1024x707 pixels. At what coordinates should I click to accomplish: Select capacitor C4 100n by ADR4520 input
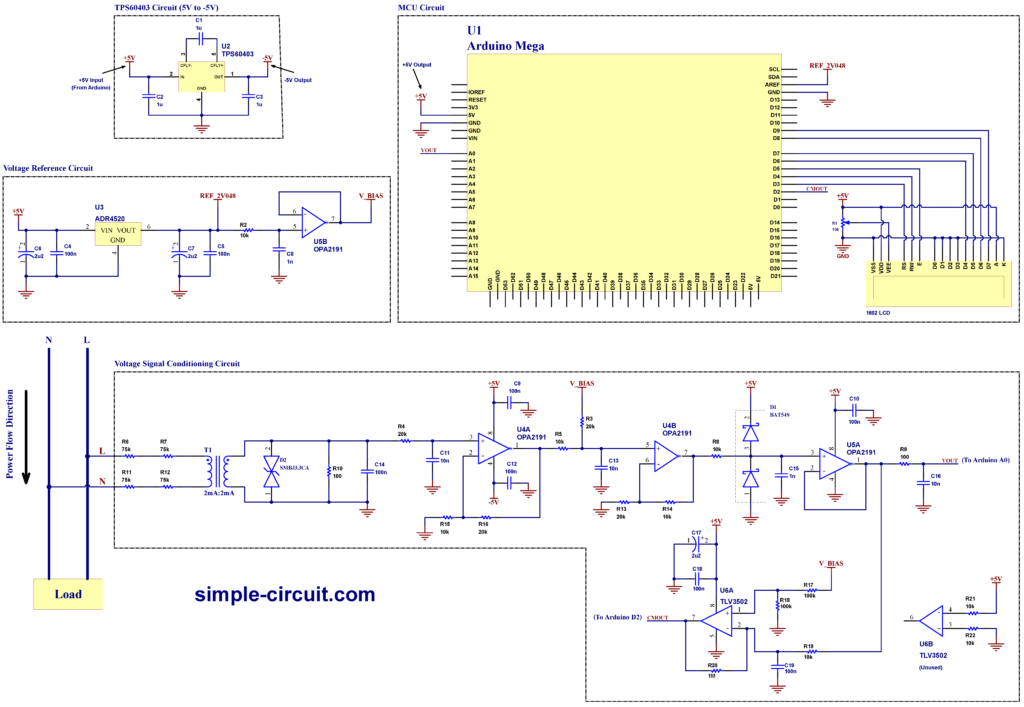coord(56,251)
